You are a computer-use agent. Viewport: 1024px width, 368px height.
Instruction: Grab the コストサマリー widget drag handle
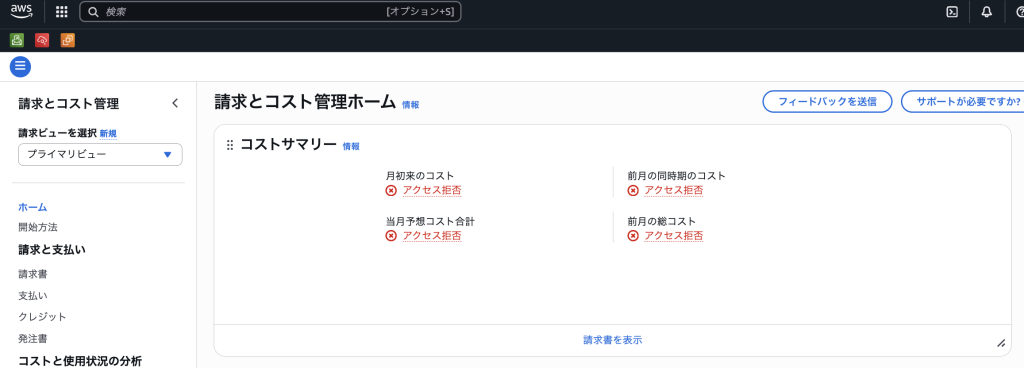click(x=230, y=146)
